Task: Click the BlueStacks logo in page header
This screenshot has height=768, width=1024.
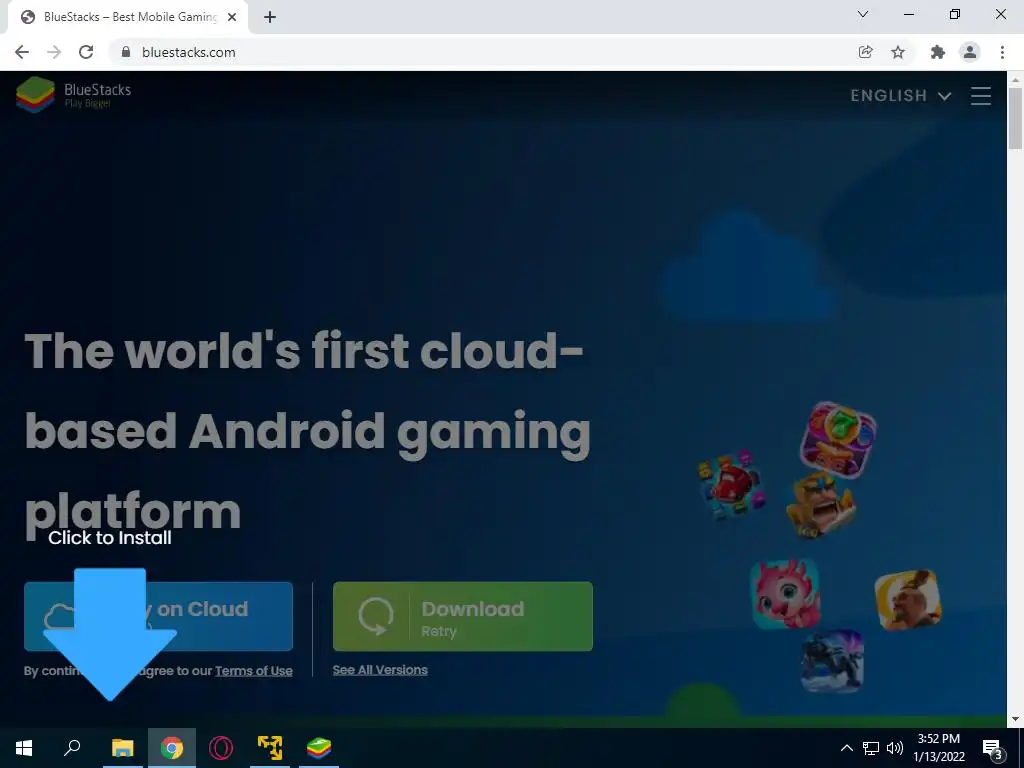Action: pos(74,95)
